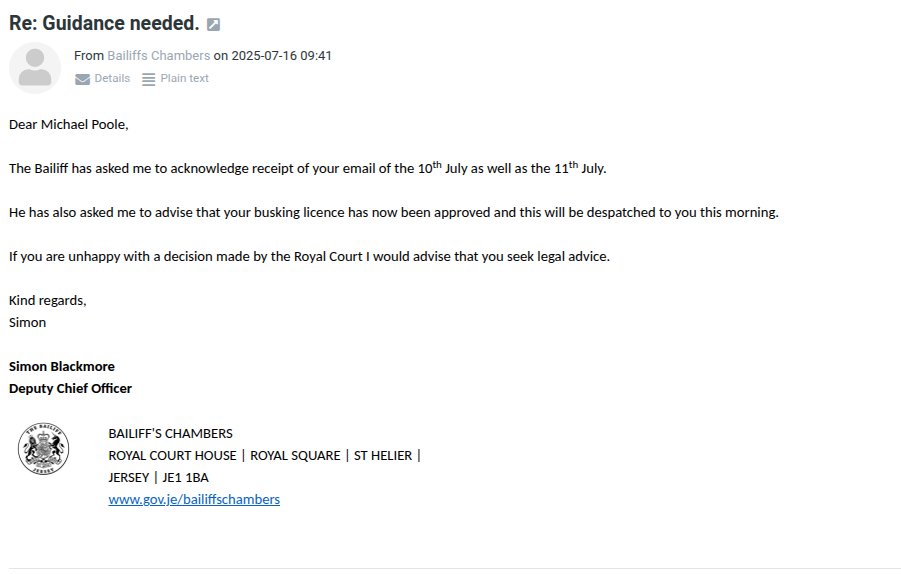Viewport: 901px width, 574px height.
Task: Expand the message Details label
Action: click(x=112, y=78)
